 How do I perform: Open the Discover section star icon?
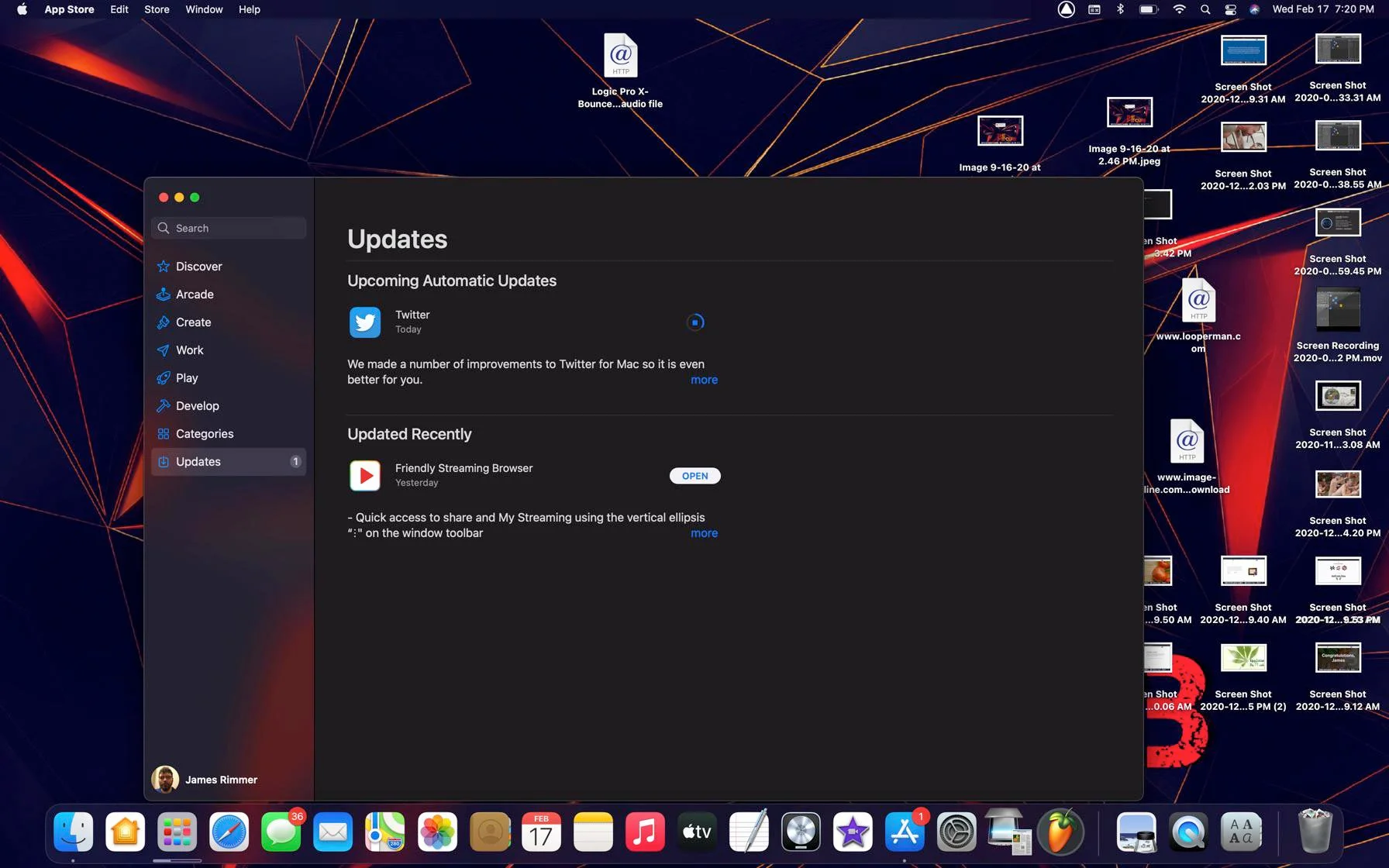[x=163, y=267]
